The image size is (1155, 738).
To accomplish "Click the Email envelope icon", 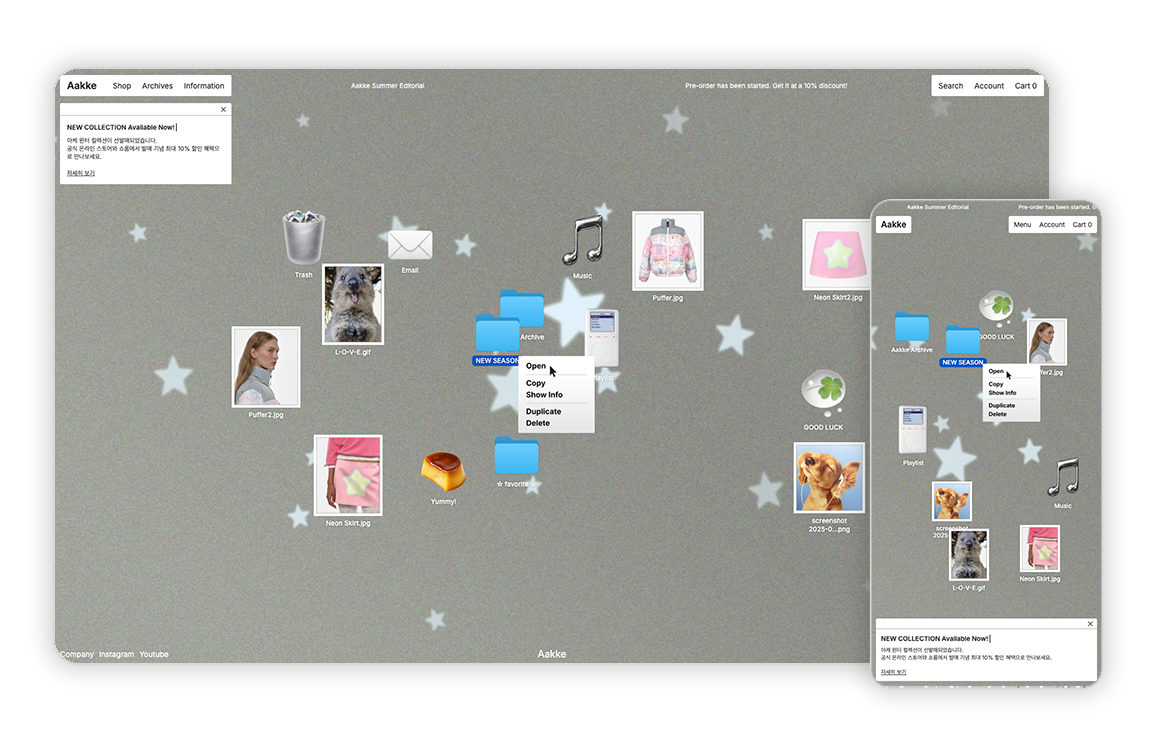I will (x=410, y=245).
